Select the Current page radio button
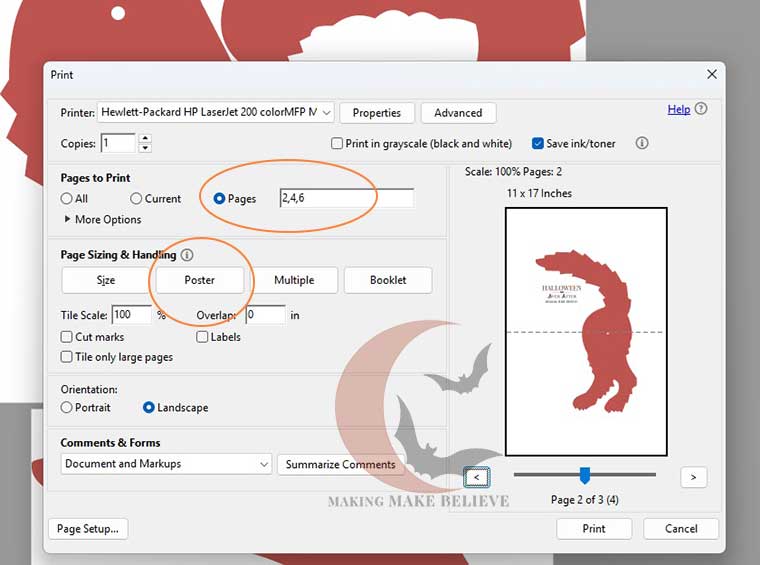 136,199
